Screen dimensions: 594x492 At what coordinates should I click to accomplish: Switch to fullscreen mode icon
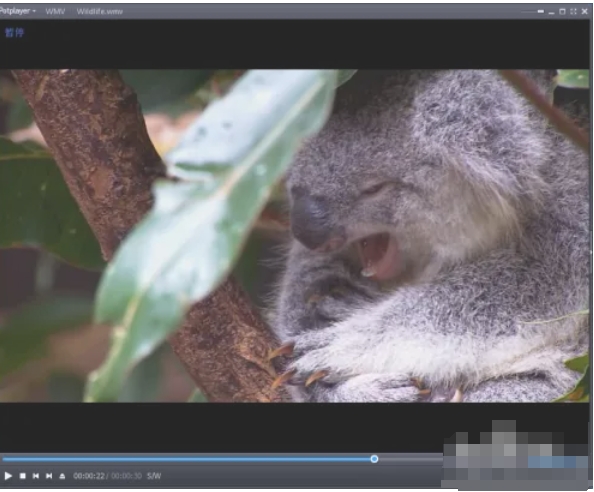pos(573,11)
